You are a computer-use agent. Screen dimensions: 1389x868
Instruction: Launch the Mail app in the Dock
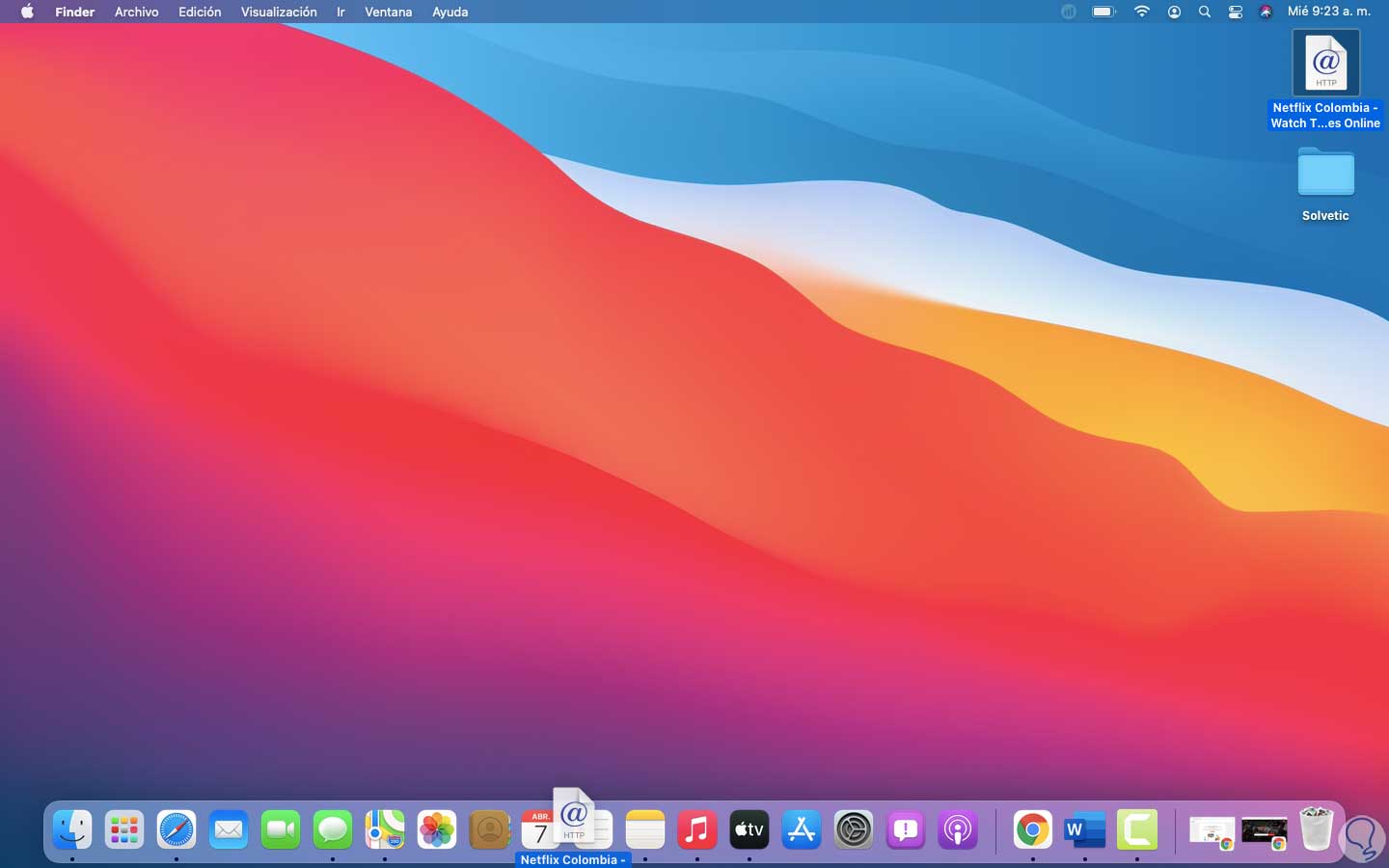point(229,829)
